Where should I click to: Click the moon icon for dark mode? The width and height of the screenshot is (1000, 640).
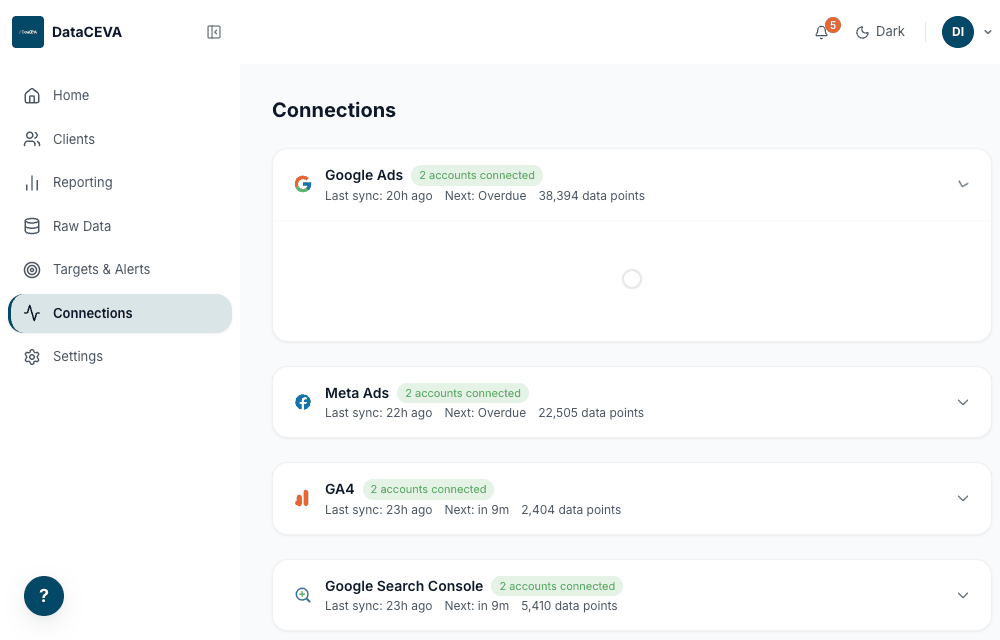pos(862,32)
